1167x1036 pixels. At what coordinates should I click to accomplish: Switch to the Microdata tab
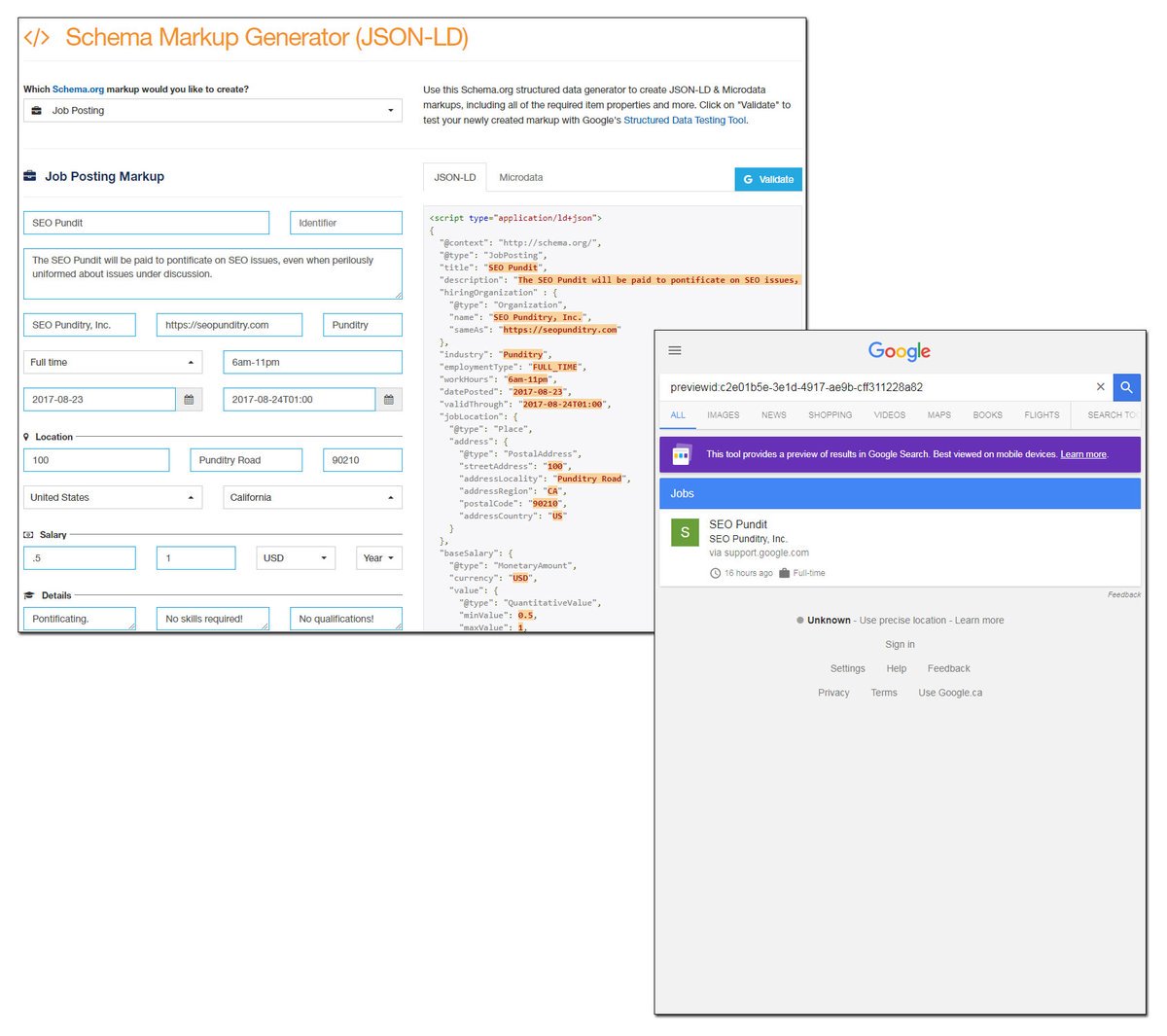click(x=521, y=177)
